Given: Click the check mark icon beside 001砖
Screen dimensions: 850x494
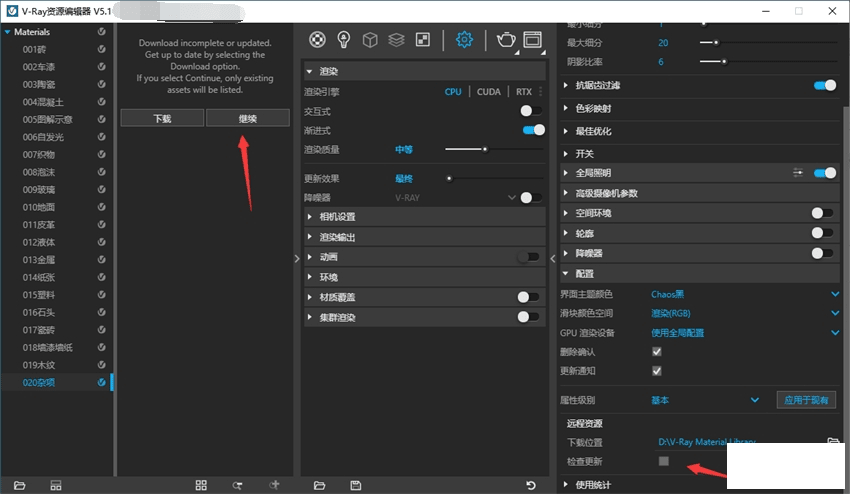Looking at the screenshot, I should click(x=101, y=49).
